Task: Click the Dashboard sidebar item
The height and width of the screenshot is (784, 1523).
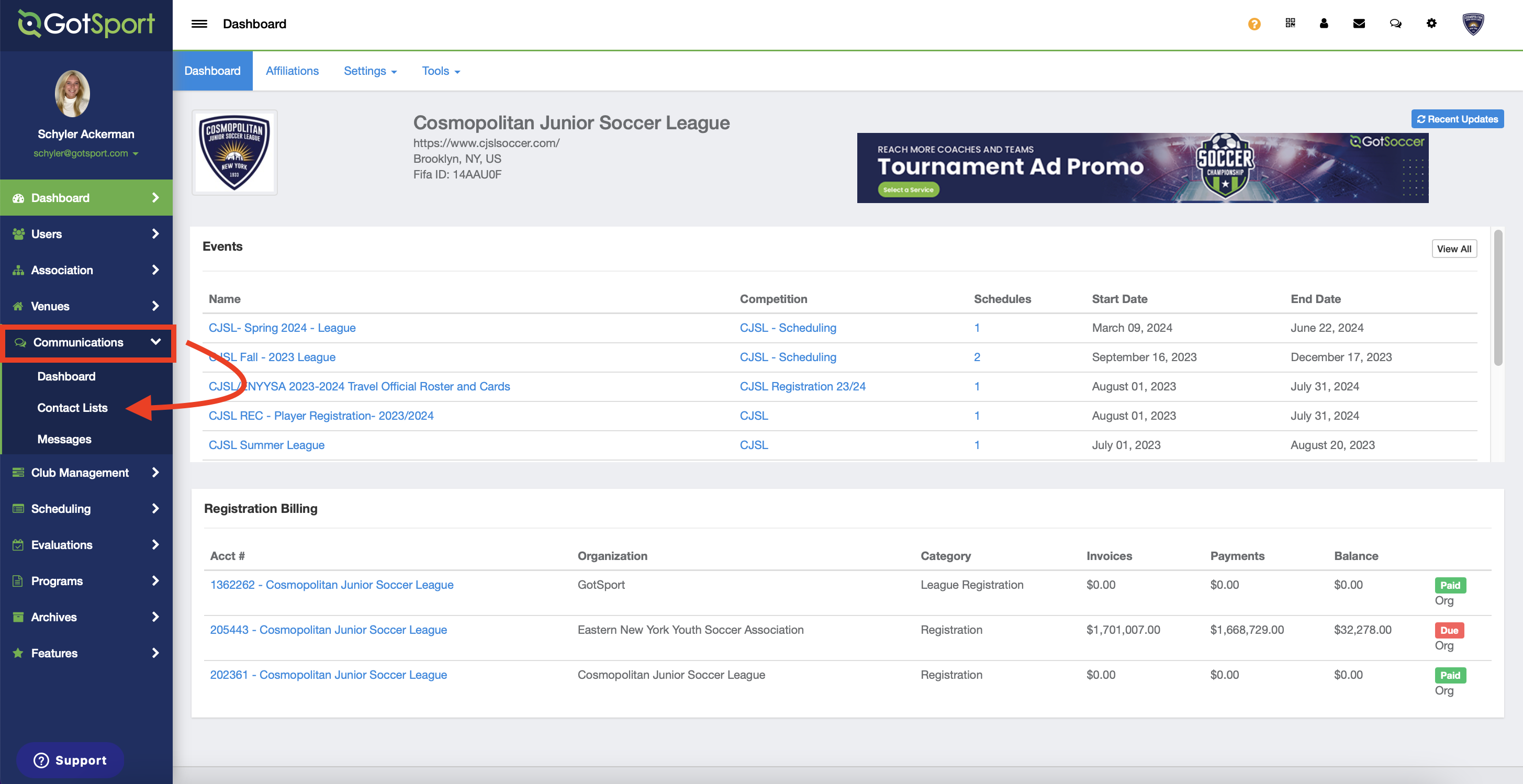Action: [86, 197]
